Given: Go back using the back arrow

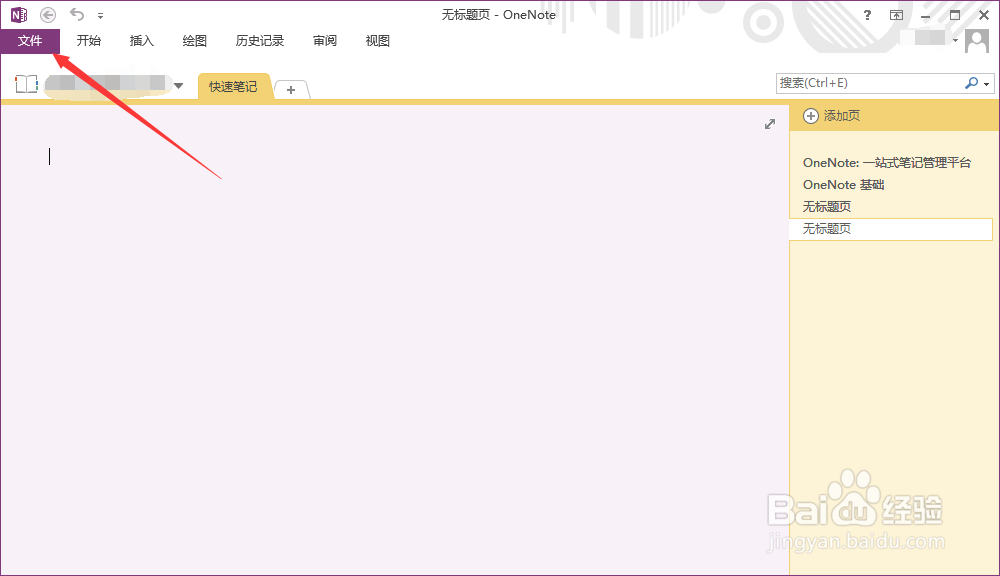Looking at the screenshot, I should [48, 14].
